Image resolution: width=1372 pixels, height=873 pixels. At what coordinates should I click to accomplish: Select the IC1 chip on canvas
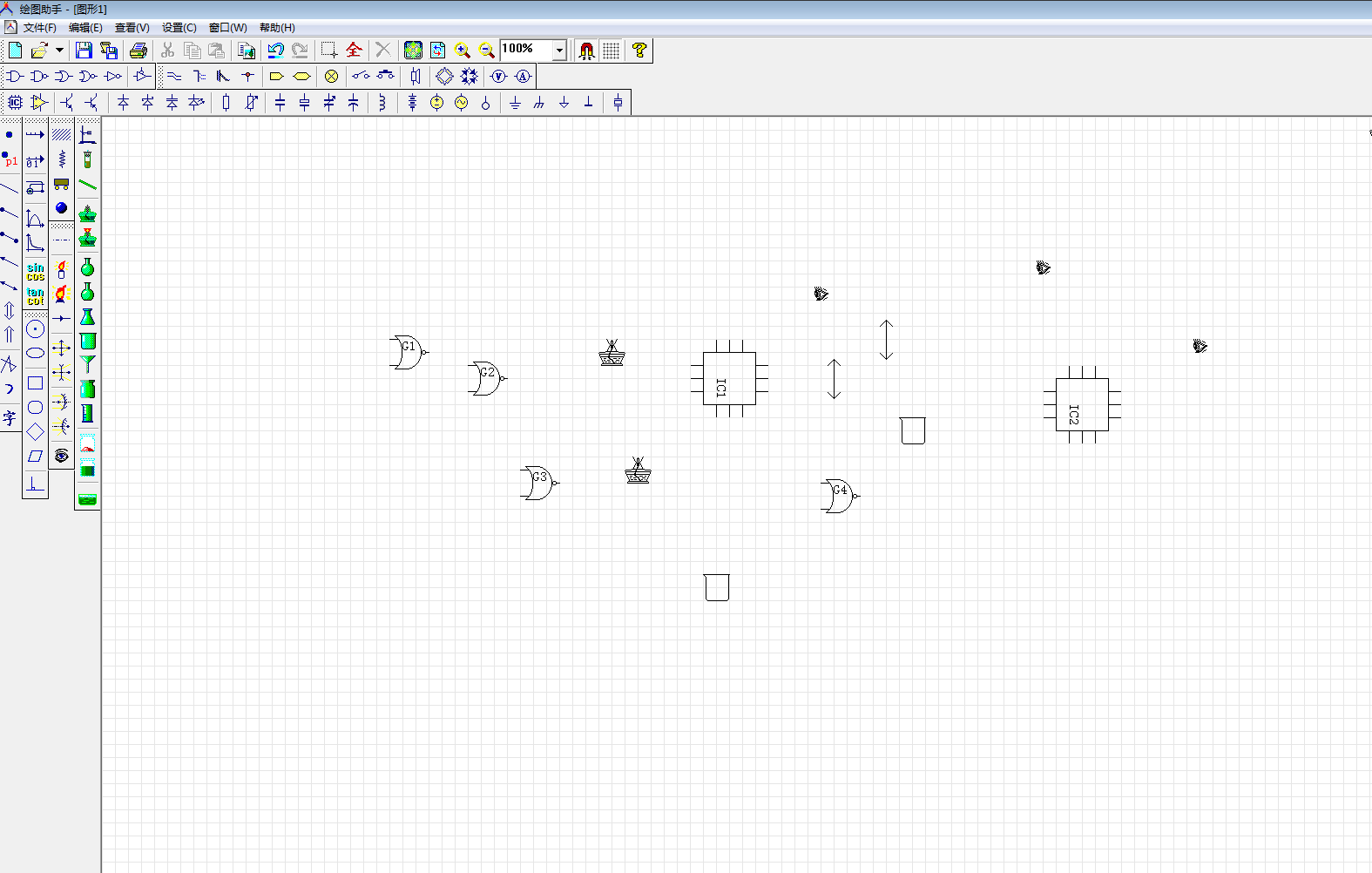729,379
